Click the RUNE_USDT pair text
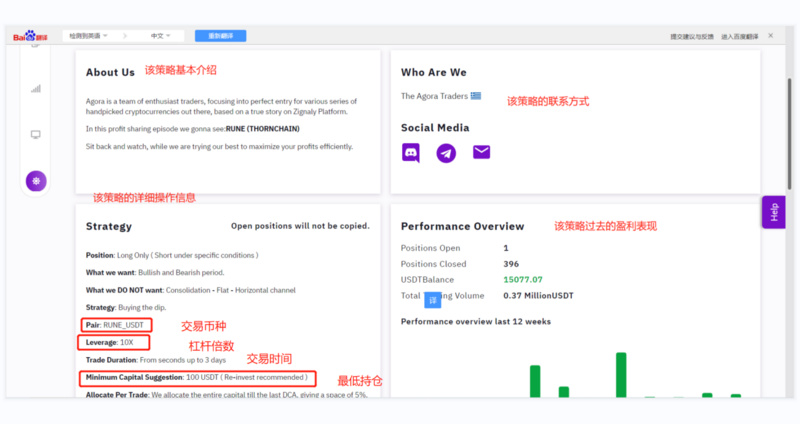 (124, 325)
